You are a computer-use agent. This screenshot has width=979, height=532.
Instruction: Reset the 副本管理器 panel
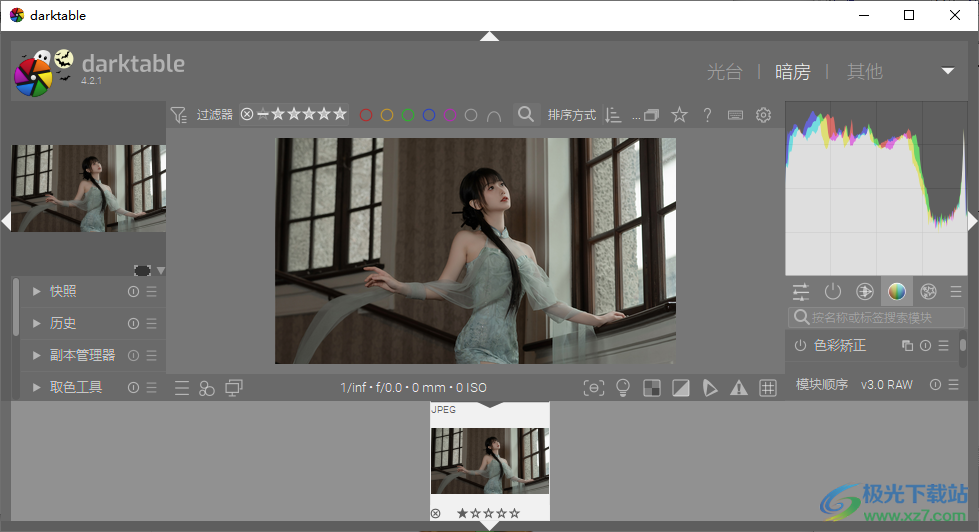[133, 355]
